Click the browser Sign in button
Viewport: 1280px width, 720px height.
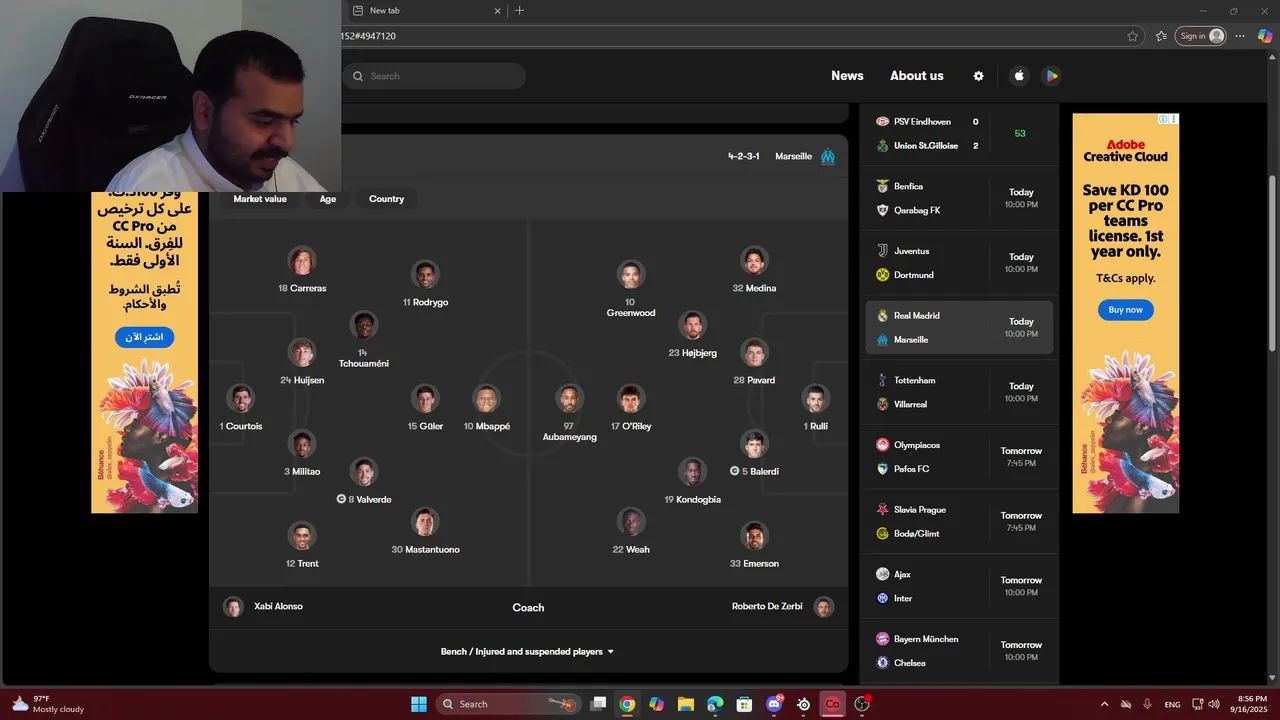point(1200,36)
